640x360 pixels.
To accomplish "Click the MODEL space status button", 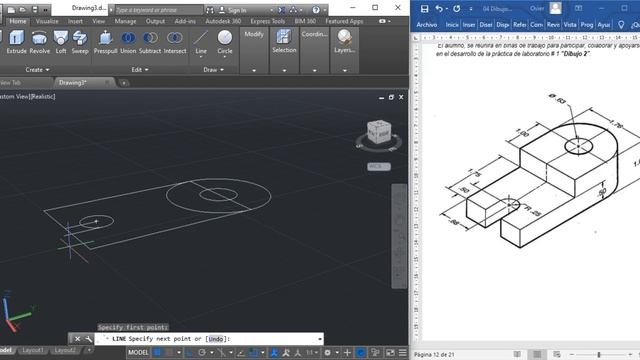I will [x=138, y=353].
